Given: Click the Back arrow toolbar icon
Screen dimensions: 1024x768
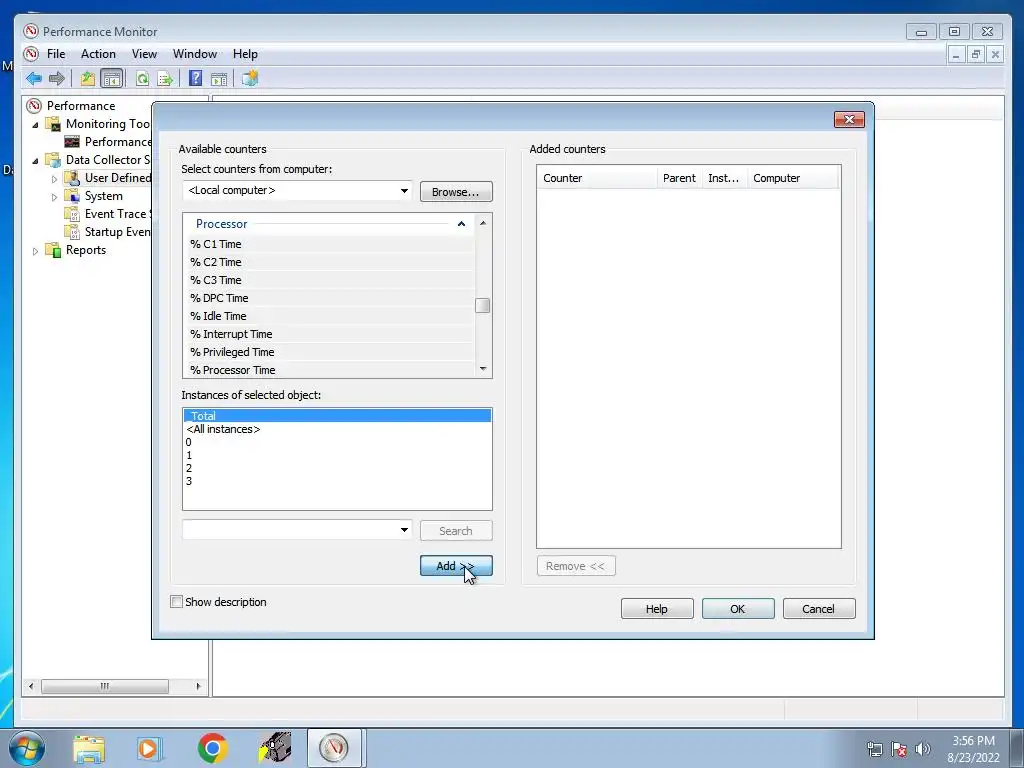Looking at the screenshot, I should pyautogui.click(x=34, y=79).
